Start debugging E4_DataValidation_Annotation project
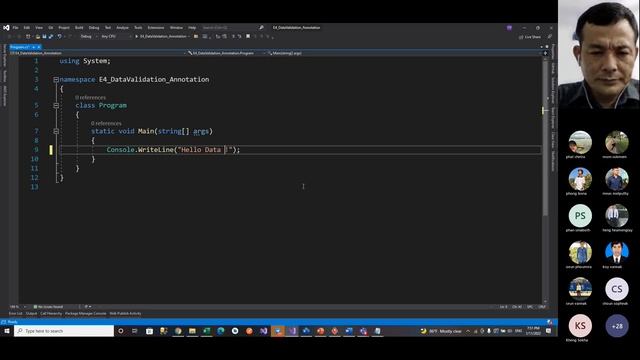The width and height of the screenshot is (640, 360). pyautogui.click(x=162, y=36)
